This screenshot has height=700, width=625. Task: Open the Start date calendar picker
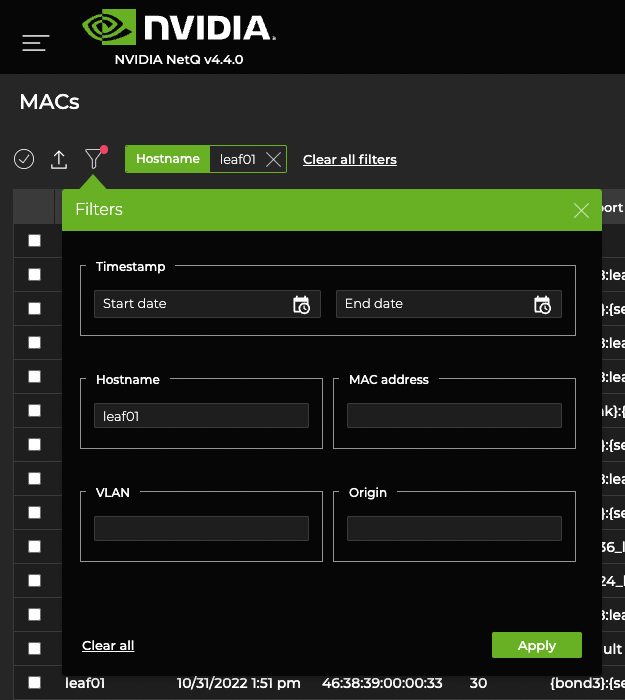coord(301,304)
